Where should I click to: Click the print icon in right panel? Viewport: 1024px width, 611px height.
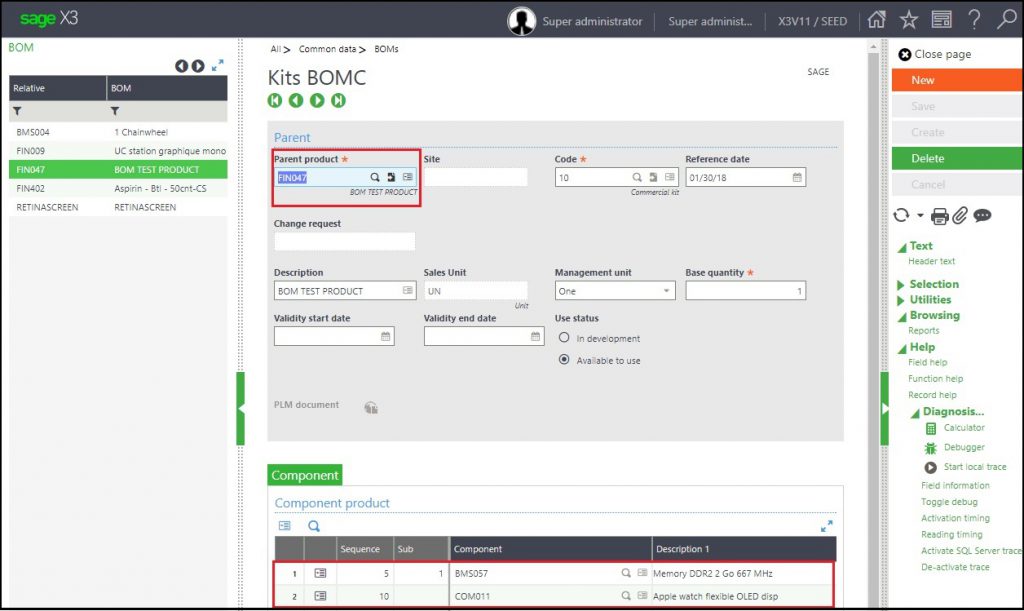(x=940, y=216)
